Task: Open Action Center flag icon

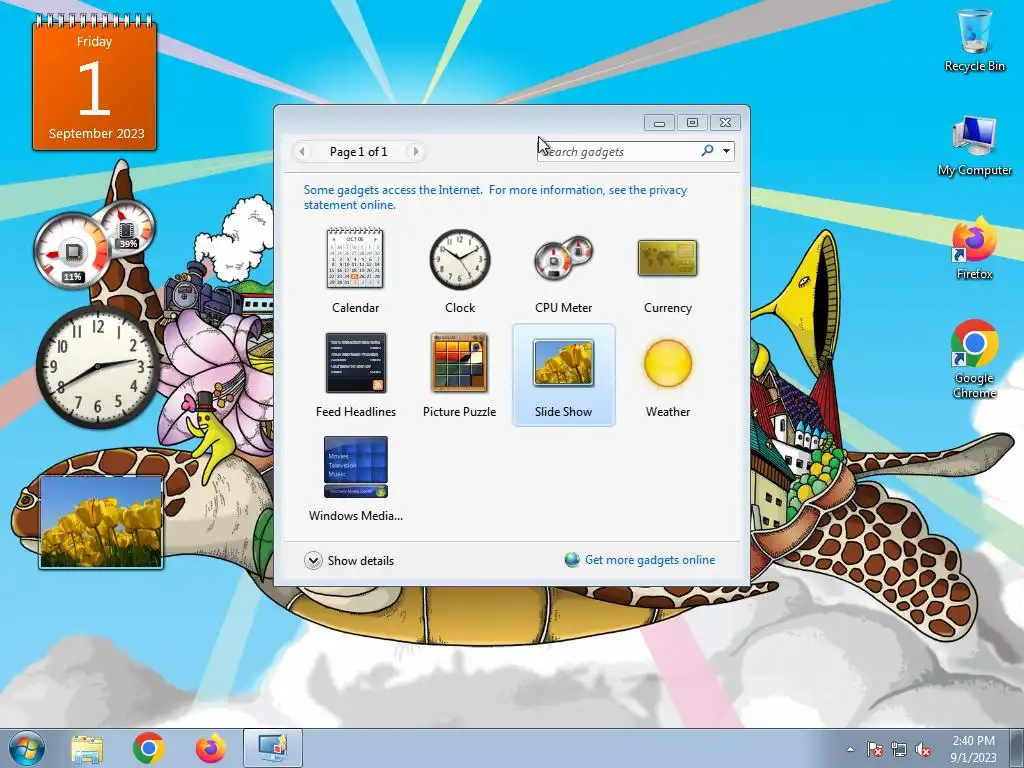Action: [x=874, y=749]
